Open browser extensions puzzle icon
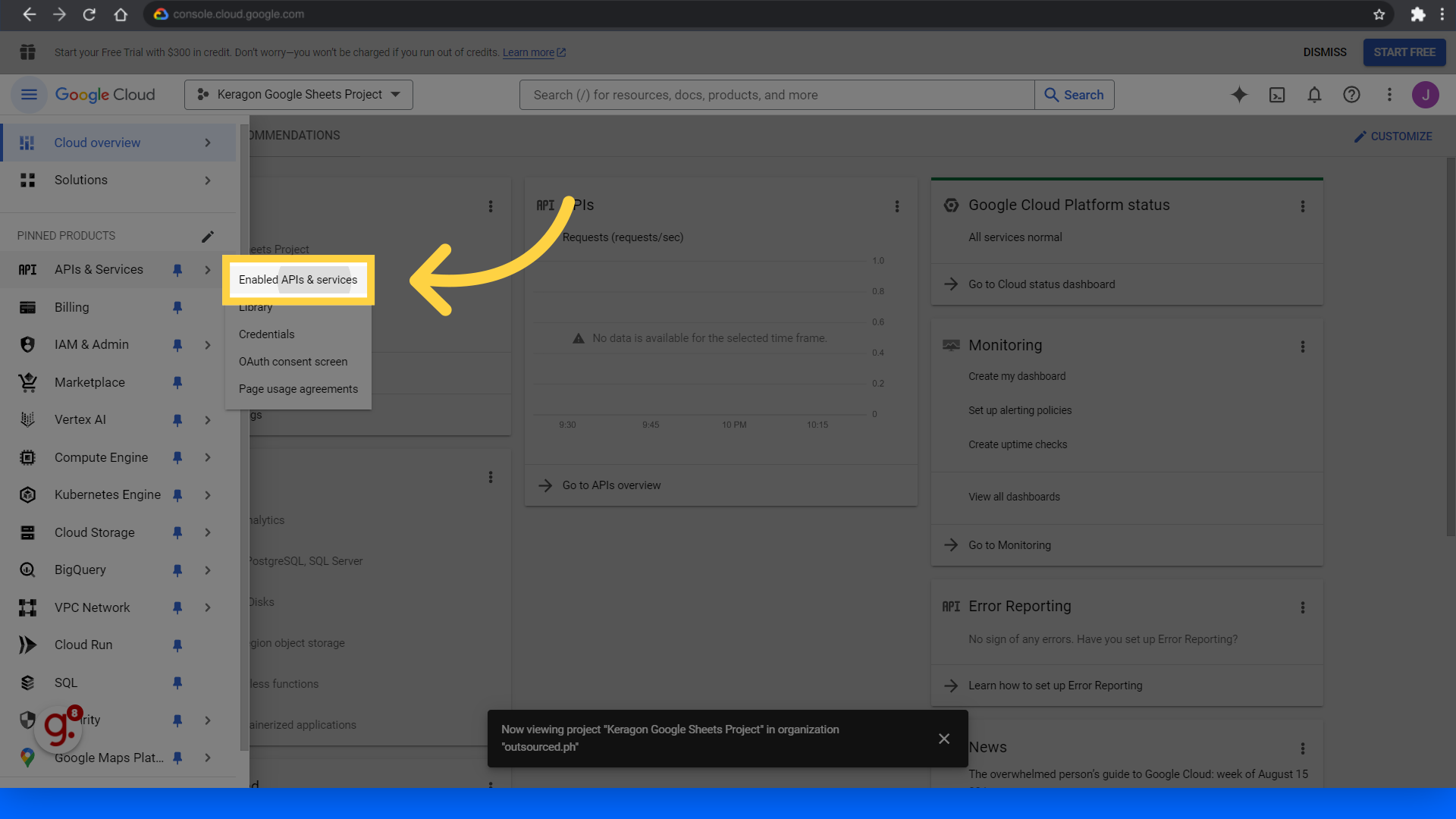 (1417, 14)
